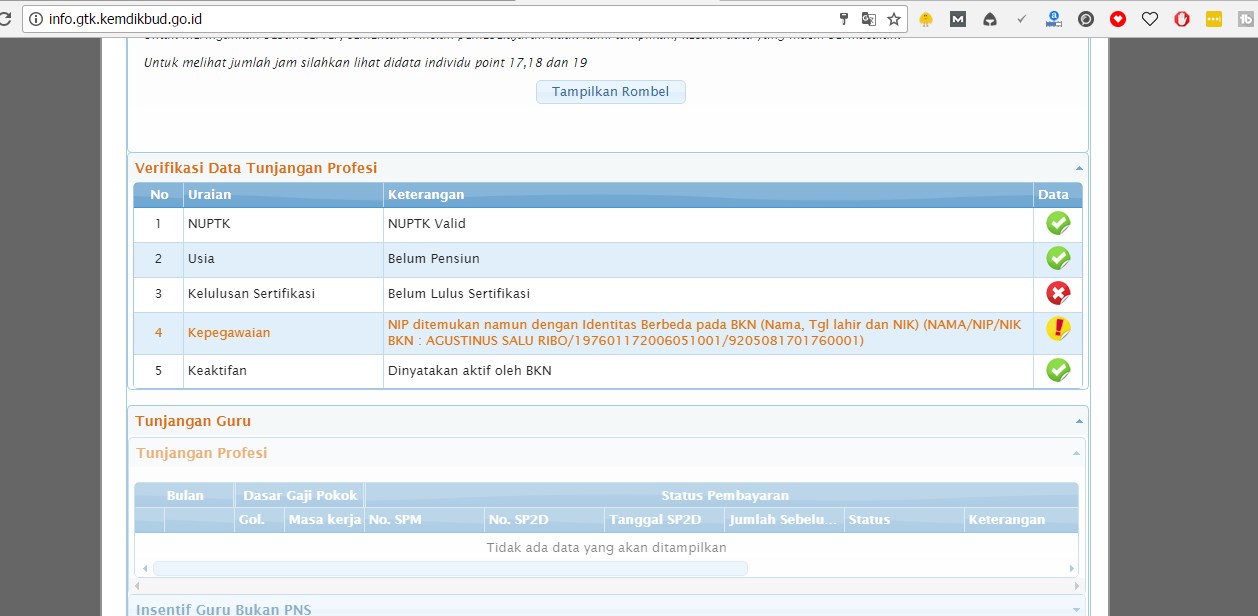This screenshot has width=1258, height=616.
Task: Click the No column header
Action: [159, 195]
